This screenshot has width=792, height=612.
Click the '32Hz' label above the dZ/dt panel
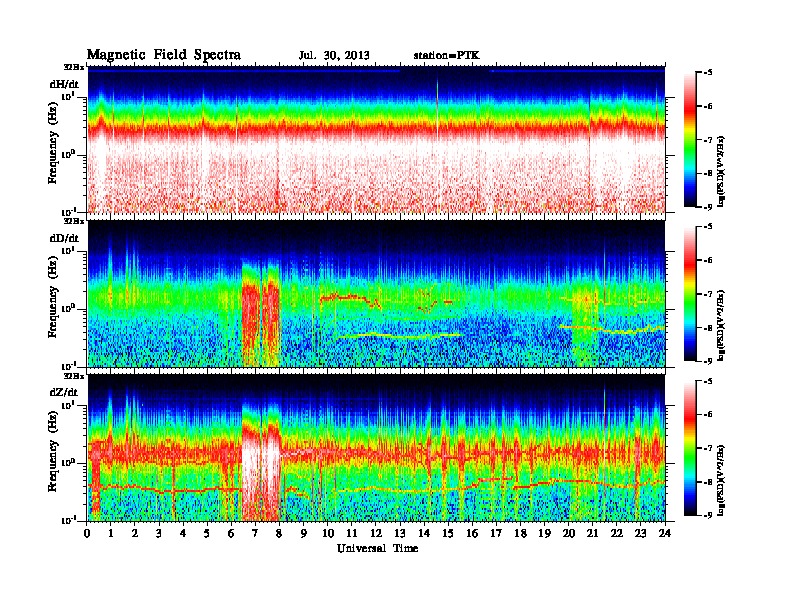click(74, 376)
